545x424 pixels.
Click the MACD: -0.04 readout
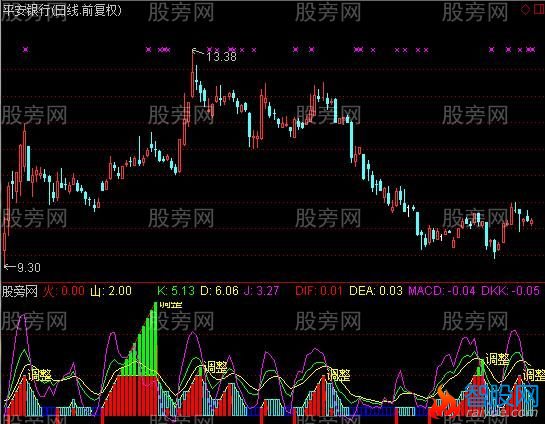coord(441,291)
